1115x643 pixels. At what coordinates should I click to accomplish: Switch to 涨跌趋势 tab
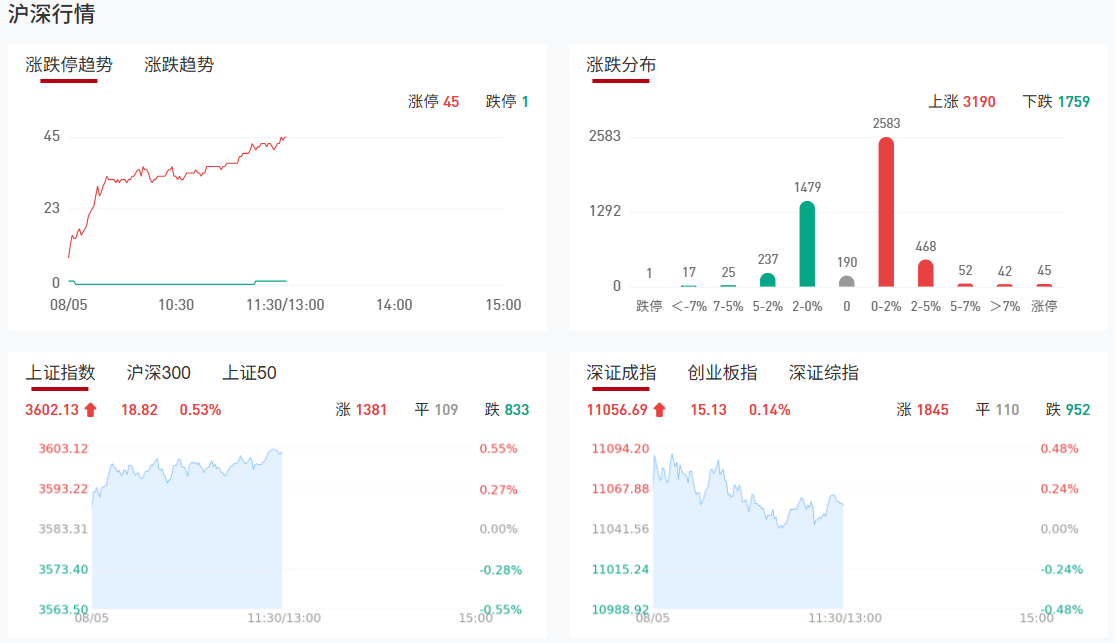click(179, 65)
